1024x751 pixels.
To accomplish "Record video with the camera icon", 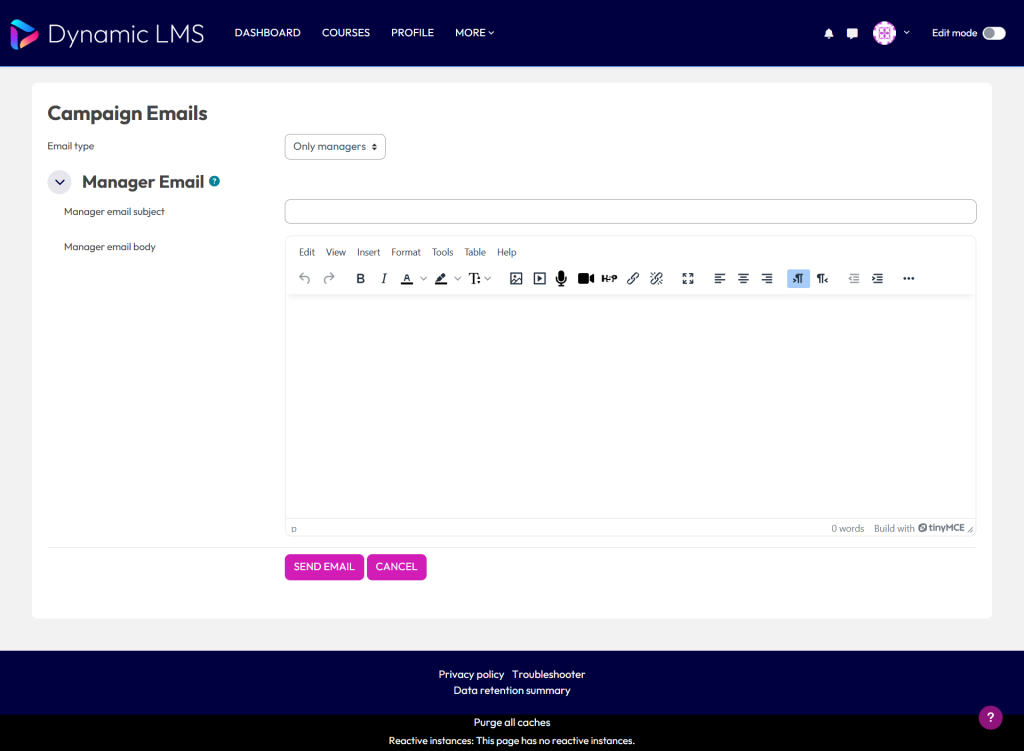I will [586, 279].
